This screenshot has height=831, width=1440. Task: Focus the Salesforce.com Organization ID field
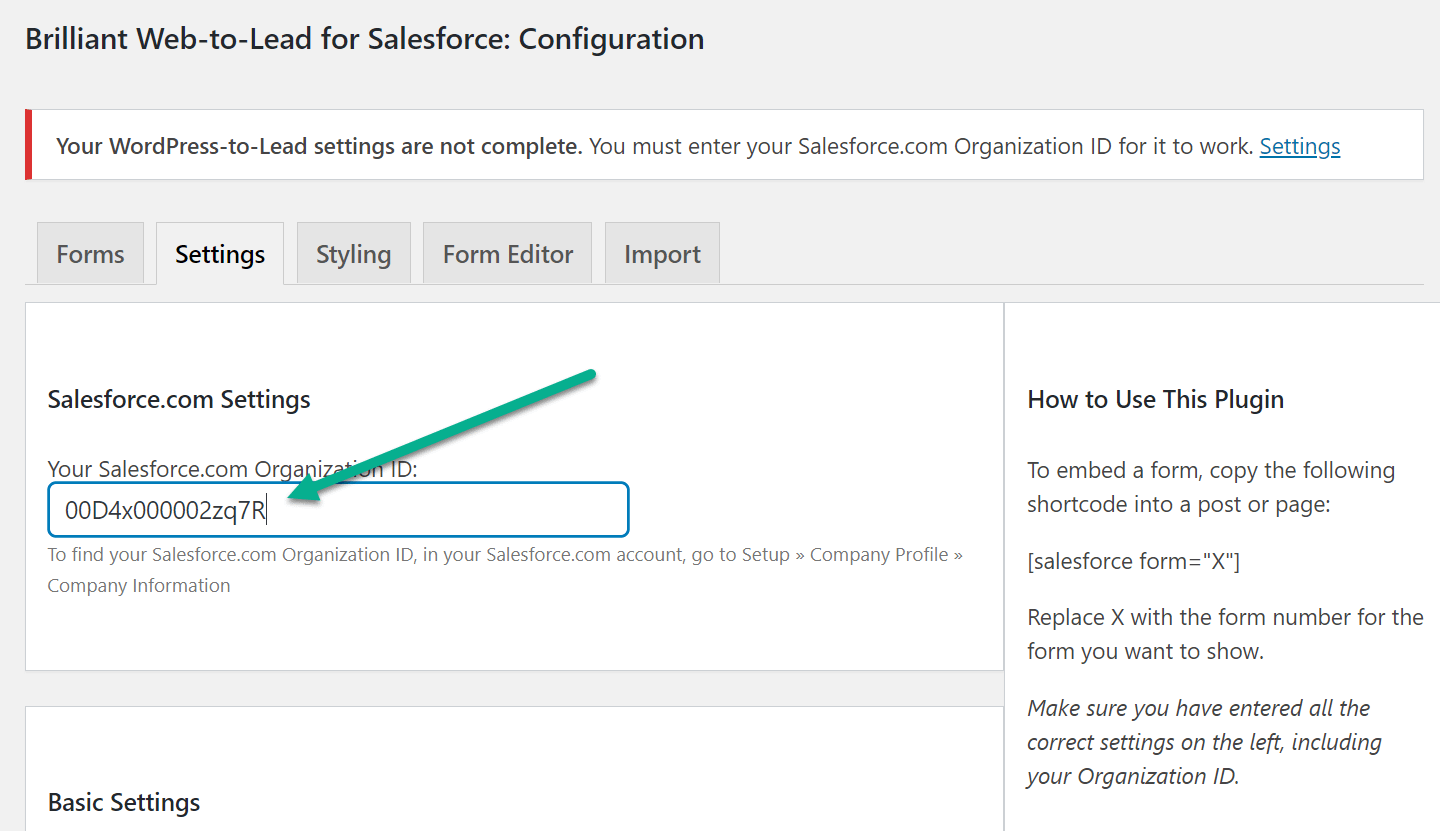click(338, 510)
